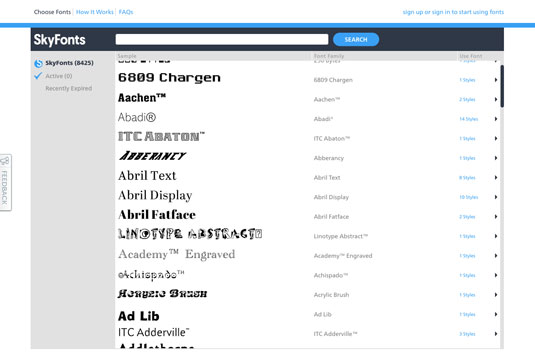Click the Choose Fonts nav item
This screenshot has width=535, height=361.
pyautogui.click(x=52, y=12)
